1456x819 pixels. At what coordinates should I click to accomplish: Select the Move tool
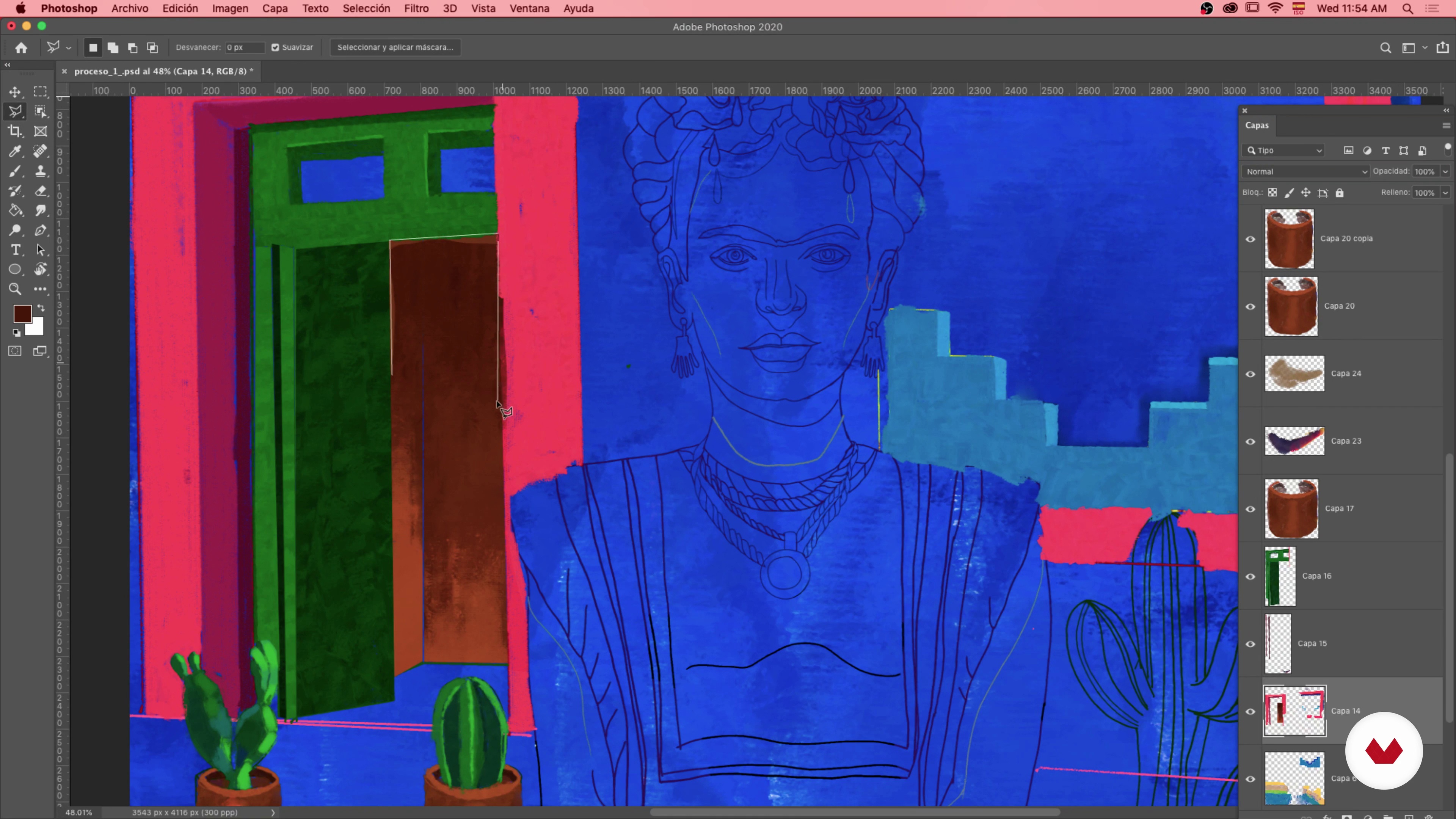click(x=15, y=91)
